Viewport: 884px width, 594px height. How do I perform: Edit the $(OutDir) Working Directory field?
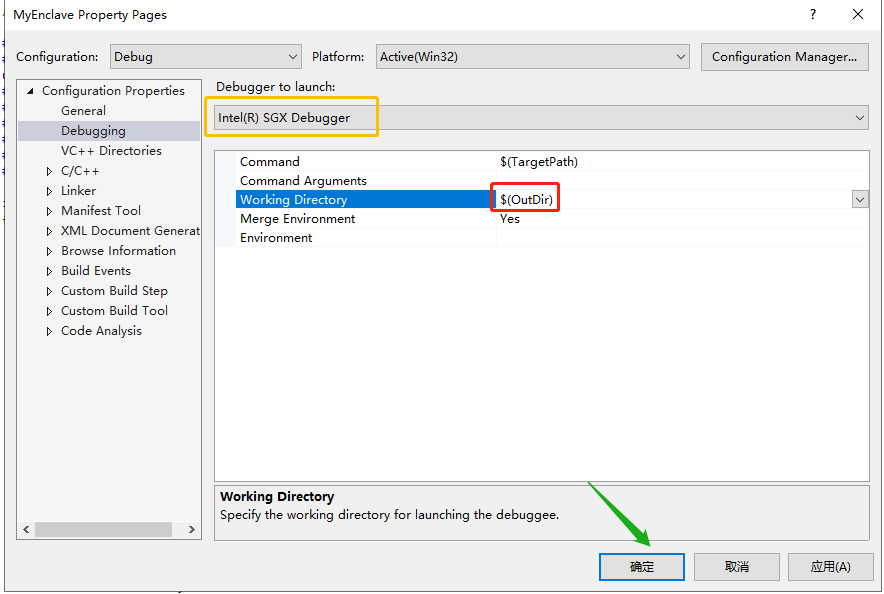(x=524, y=199)
